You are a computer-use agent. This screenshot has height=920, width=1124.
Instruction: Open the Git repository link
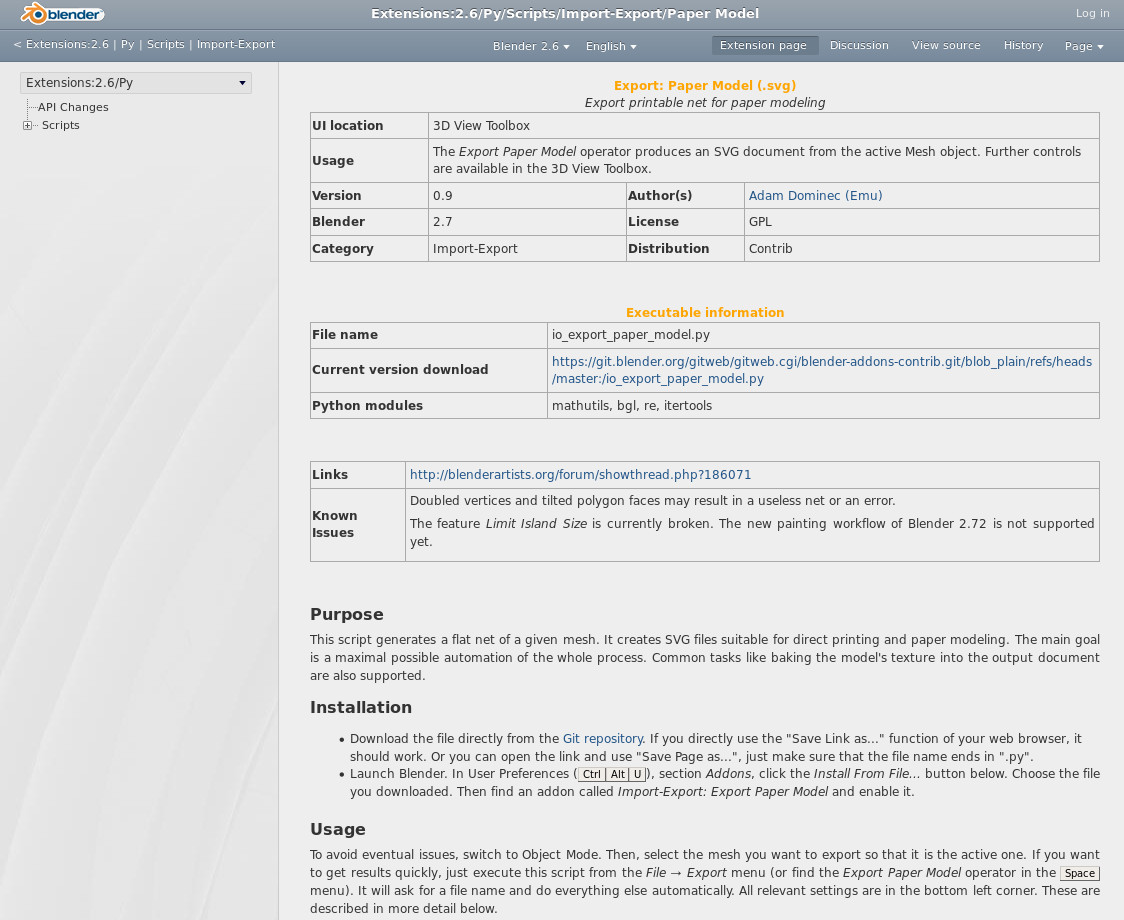[x=602, y=739]
